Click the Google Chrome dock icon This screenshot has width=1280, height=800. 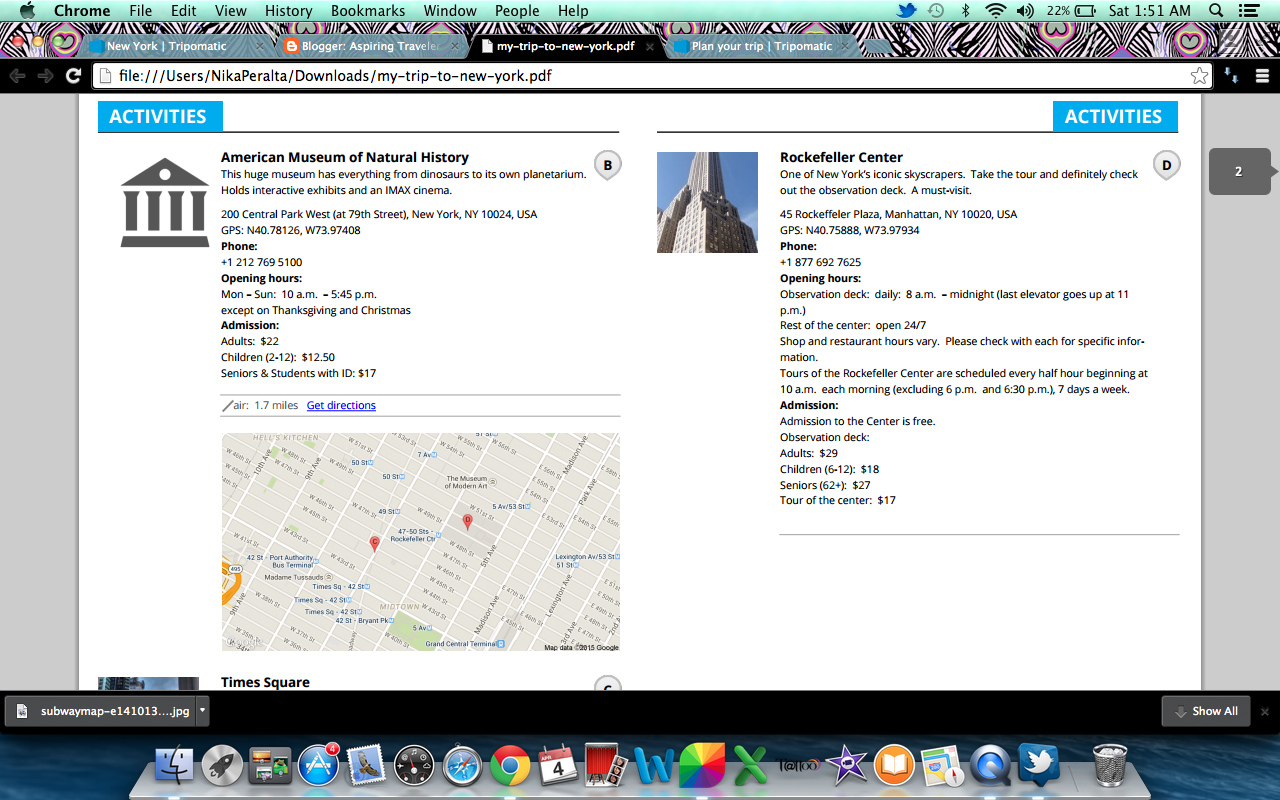click(510, 766)
